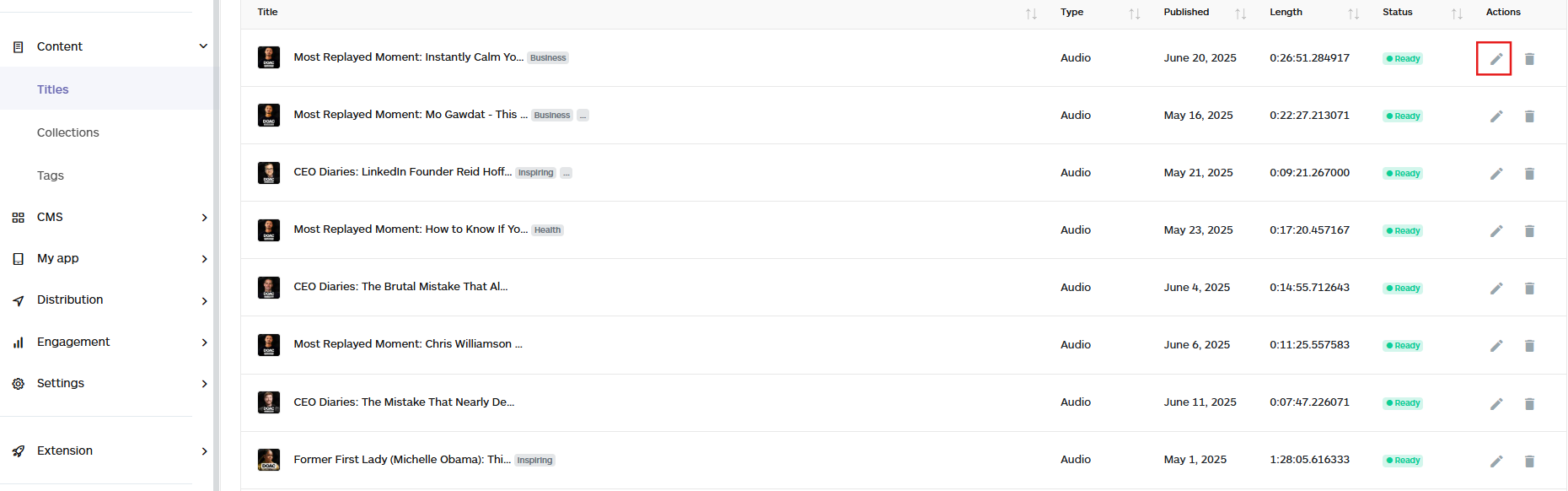This screenshot has height=491, width=1568.
Task: Select the CMS grid icon in the sidebar
Action: 18,217
